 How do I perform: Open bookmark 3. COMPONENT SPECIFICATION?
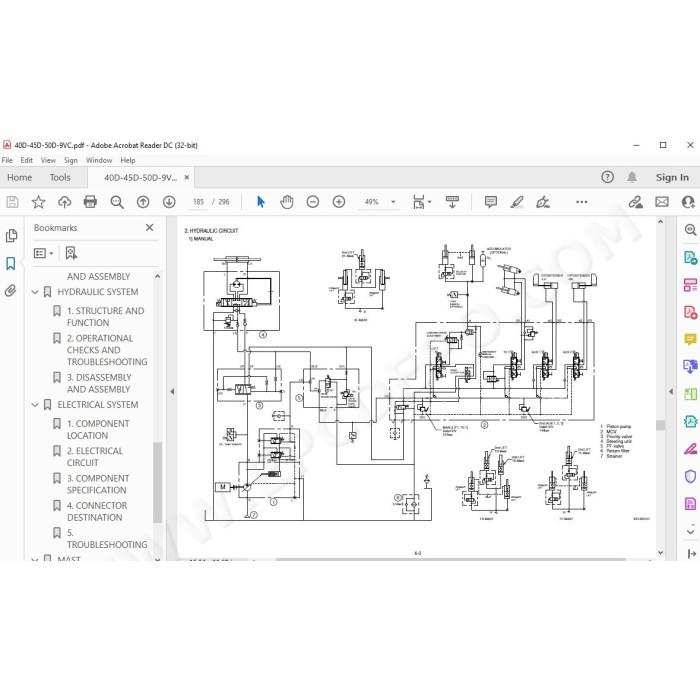pos(98,484)
